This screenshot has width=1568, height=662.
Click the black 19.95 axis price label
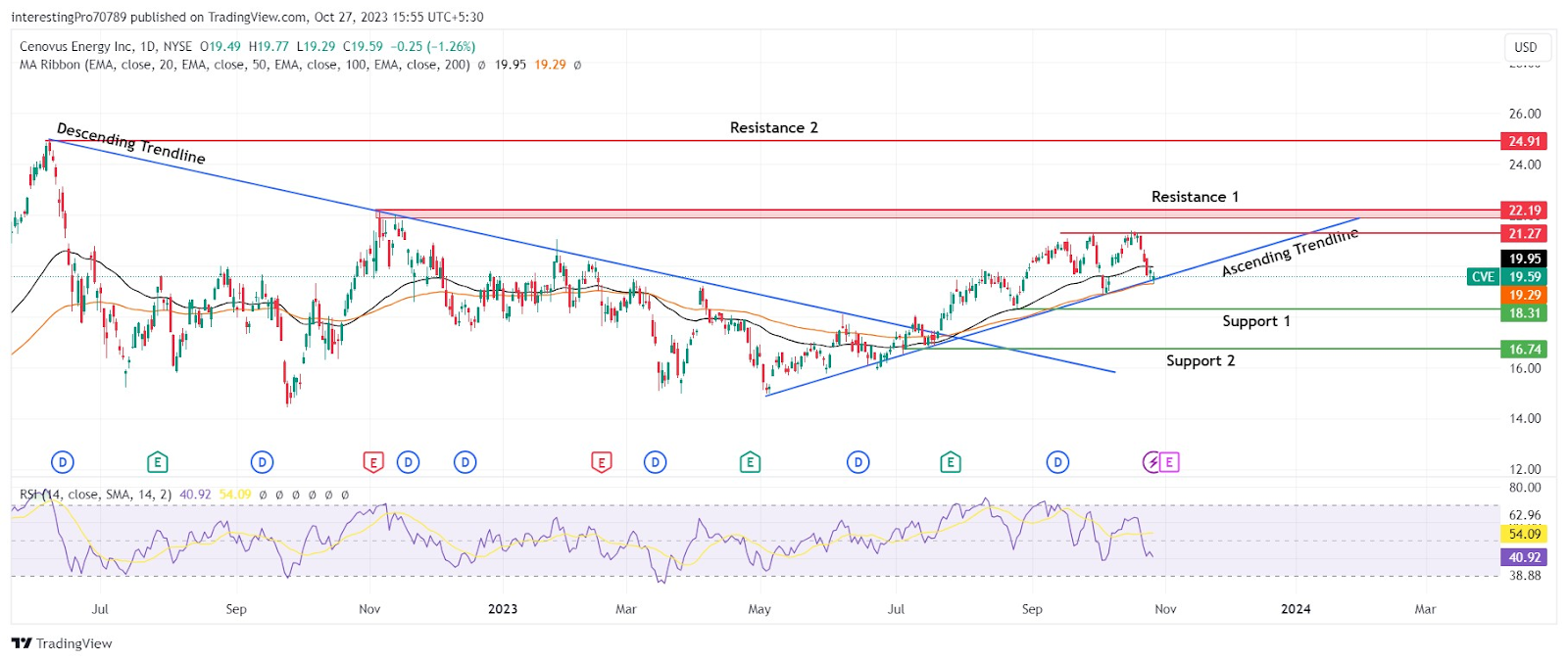[1524, 259]
